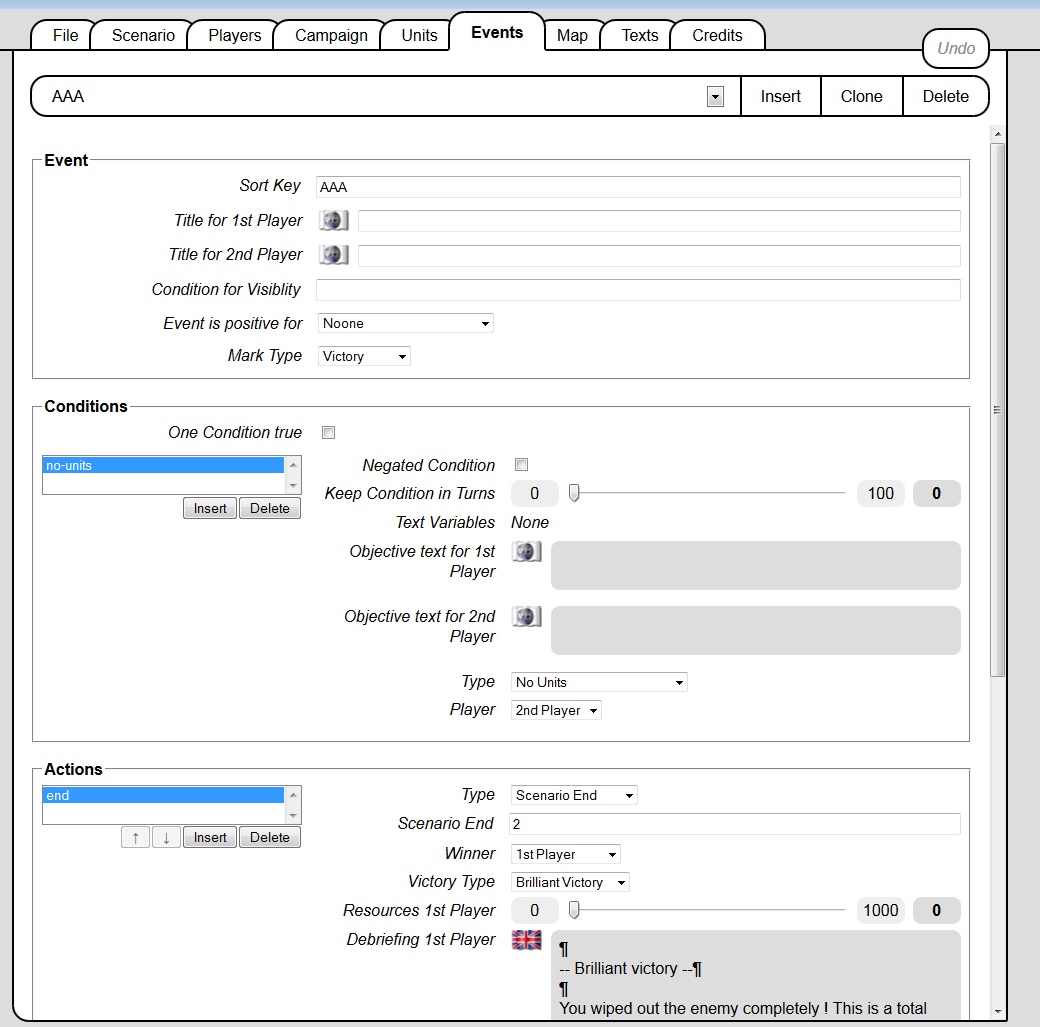Screen dimensions: 1040x1027
Task: Enable the Negated Condition checkbox
Action: pos(521,464)
